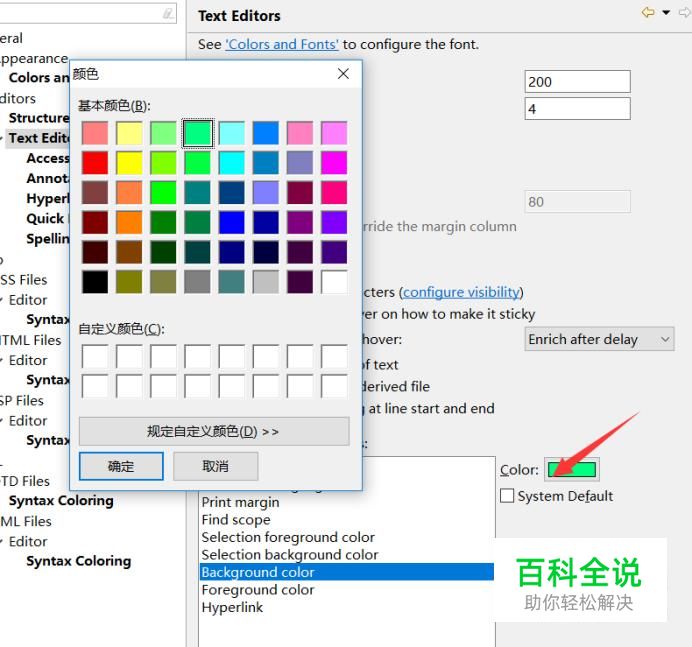Open Accessibility tree item
The width and height of the screenshot is (692, 647).
coord(48,158)
